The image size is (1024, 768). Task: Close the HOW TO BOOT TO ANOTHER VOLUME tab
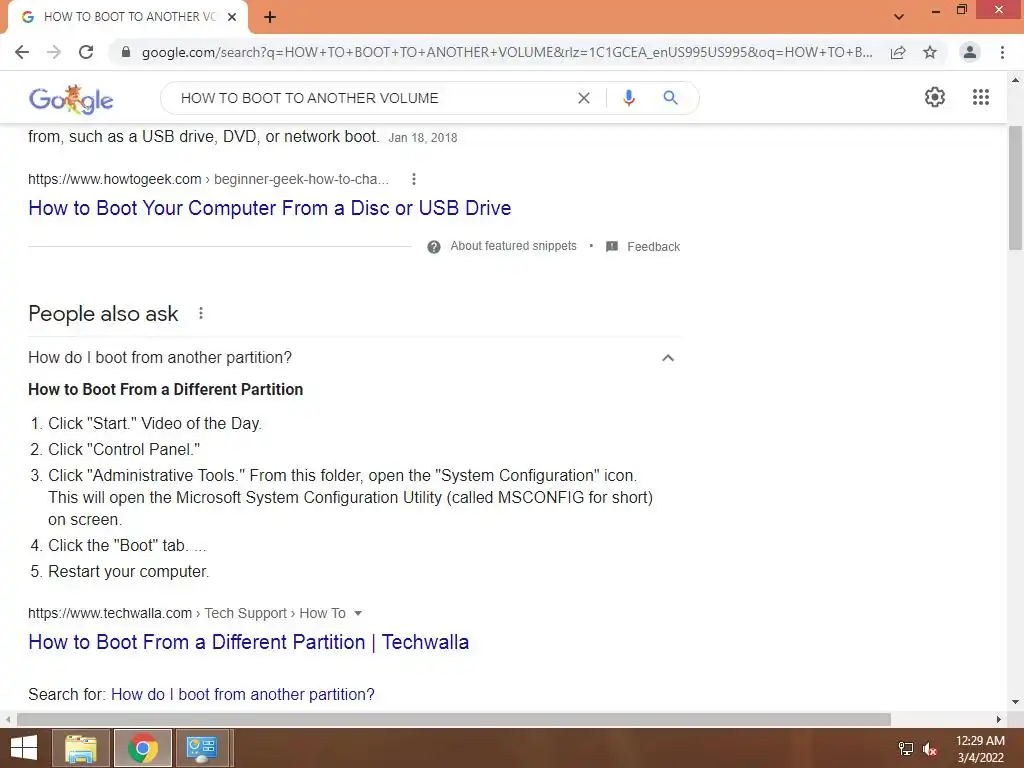click(232, 17)
